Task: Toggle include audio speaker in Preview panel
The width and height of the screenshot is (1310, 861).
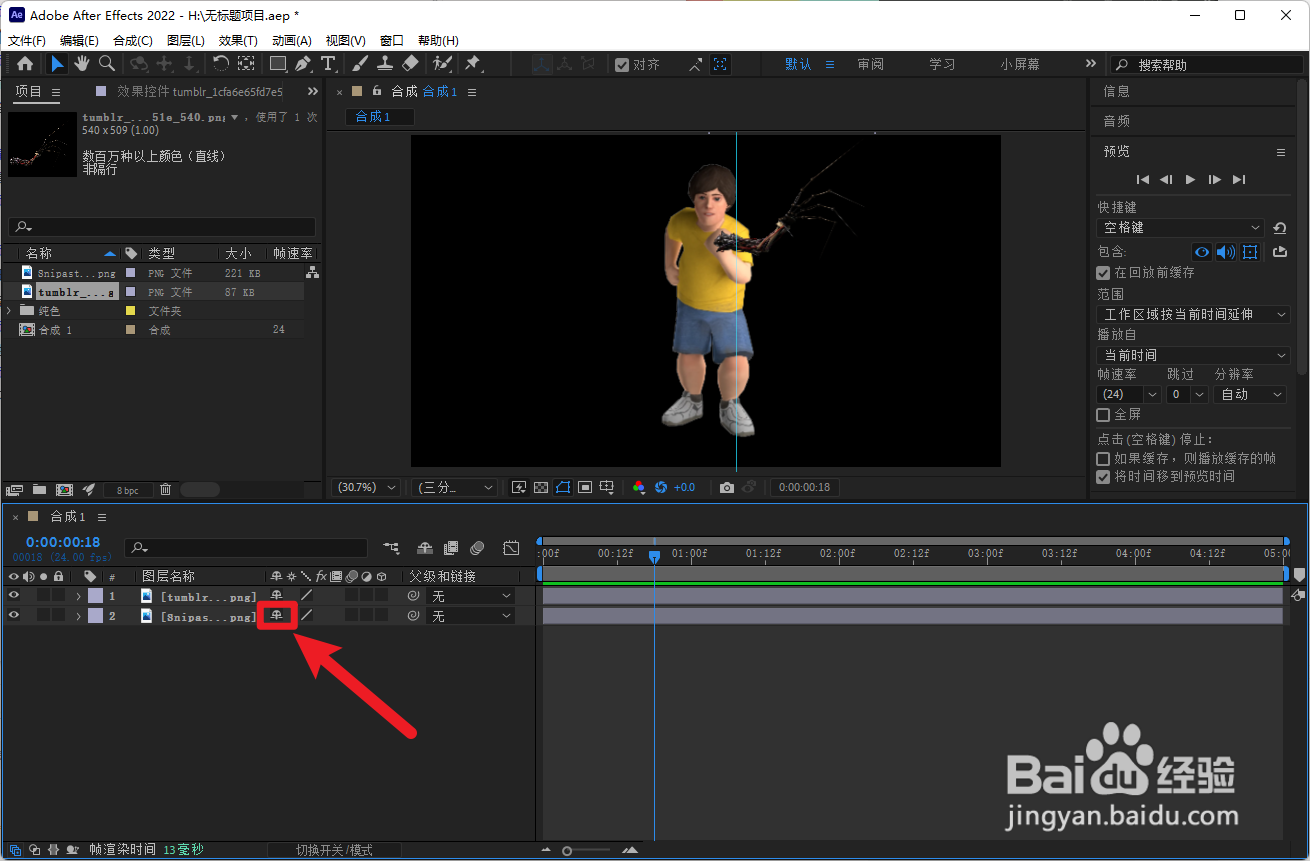Action: click(x=1226, y=252)
